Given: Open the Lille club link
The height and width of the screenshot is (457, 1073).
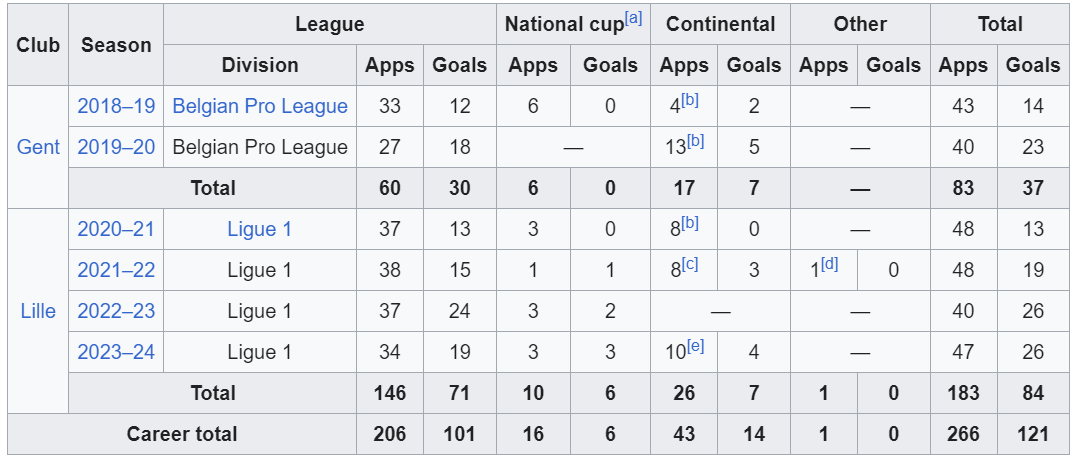Looking at the screenshot, I should (38, 311).
